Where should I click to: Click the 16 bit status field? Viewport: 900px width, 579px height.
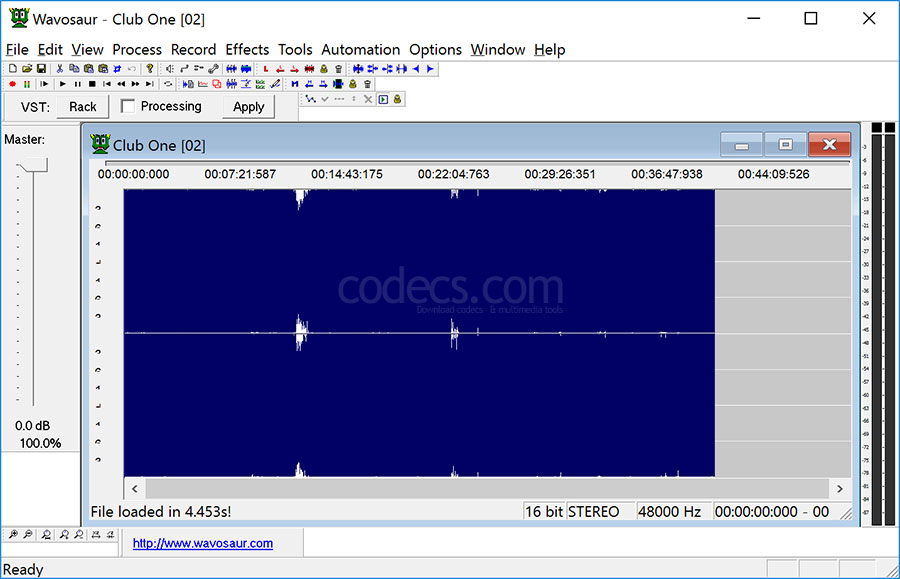(x=544, y=511)
